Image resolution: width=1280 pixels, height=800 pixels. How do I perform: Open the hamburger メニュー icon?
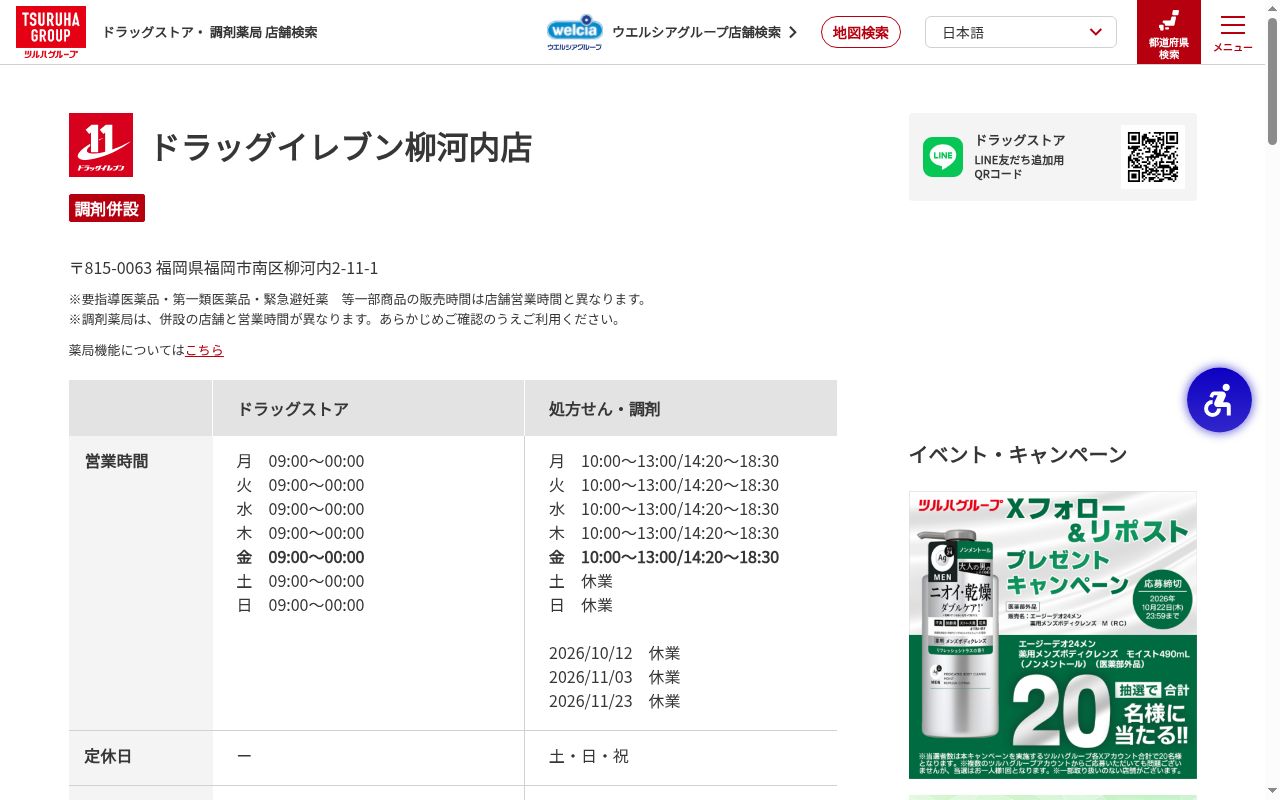[x=1233, y=32]
